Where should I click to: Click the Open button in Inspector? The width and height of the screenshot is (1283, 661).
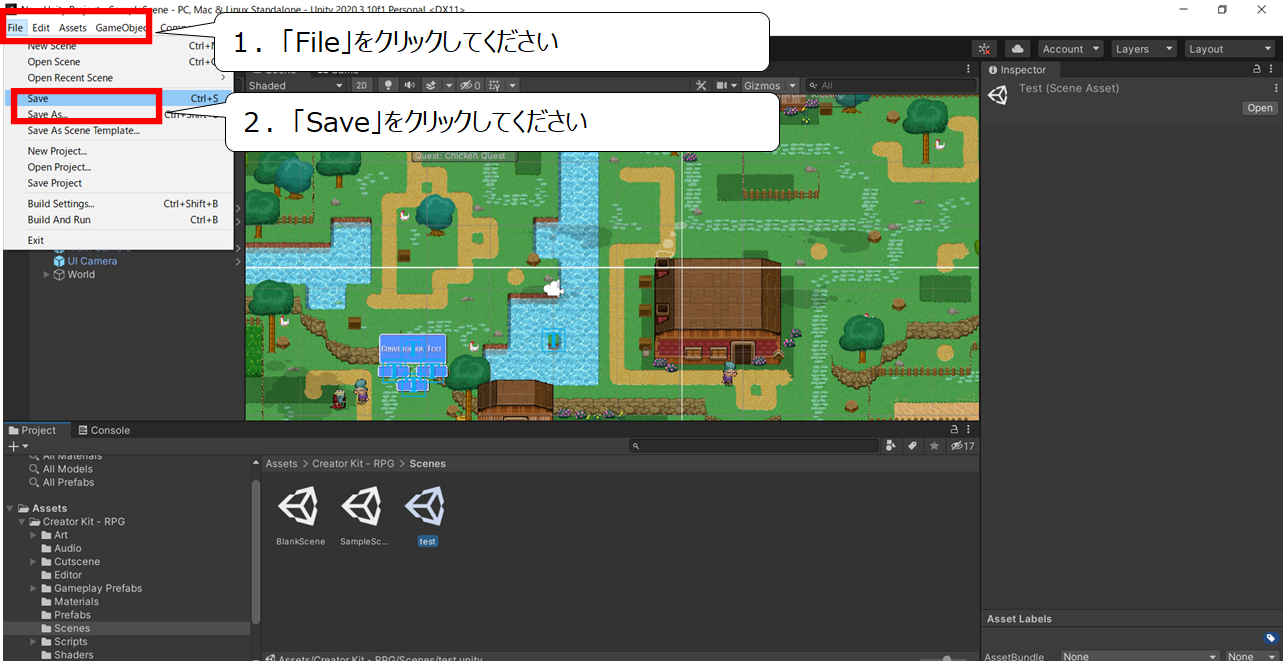(x=1260, y=108)
